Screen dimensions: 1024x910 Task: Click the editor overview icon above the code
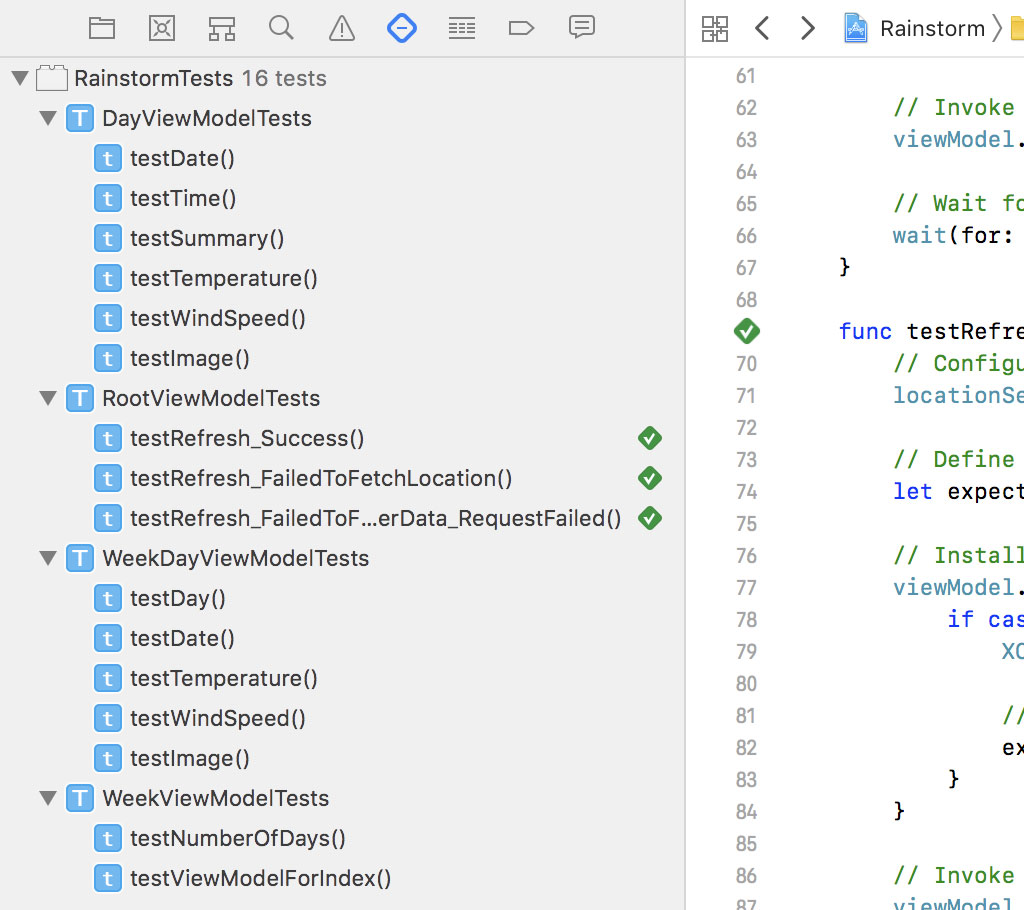coord(715,28)
